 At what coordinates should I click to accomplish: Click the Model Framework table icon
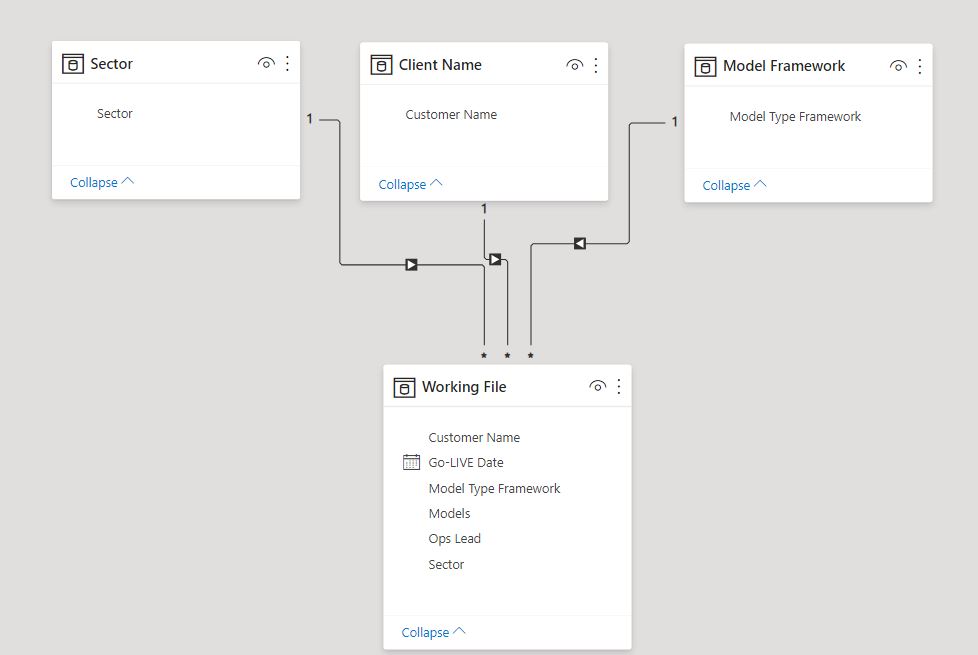coord(705,66)
